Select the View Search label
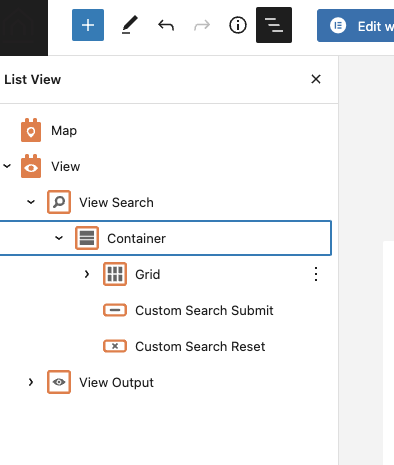Screen dimensions: 394x465 (116, 202)
